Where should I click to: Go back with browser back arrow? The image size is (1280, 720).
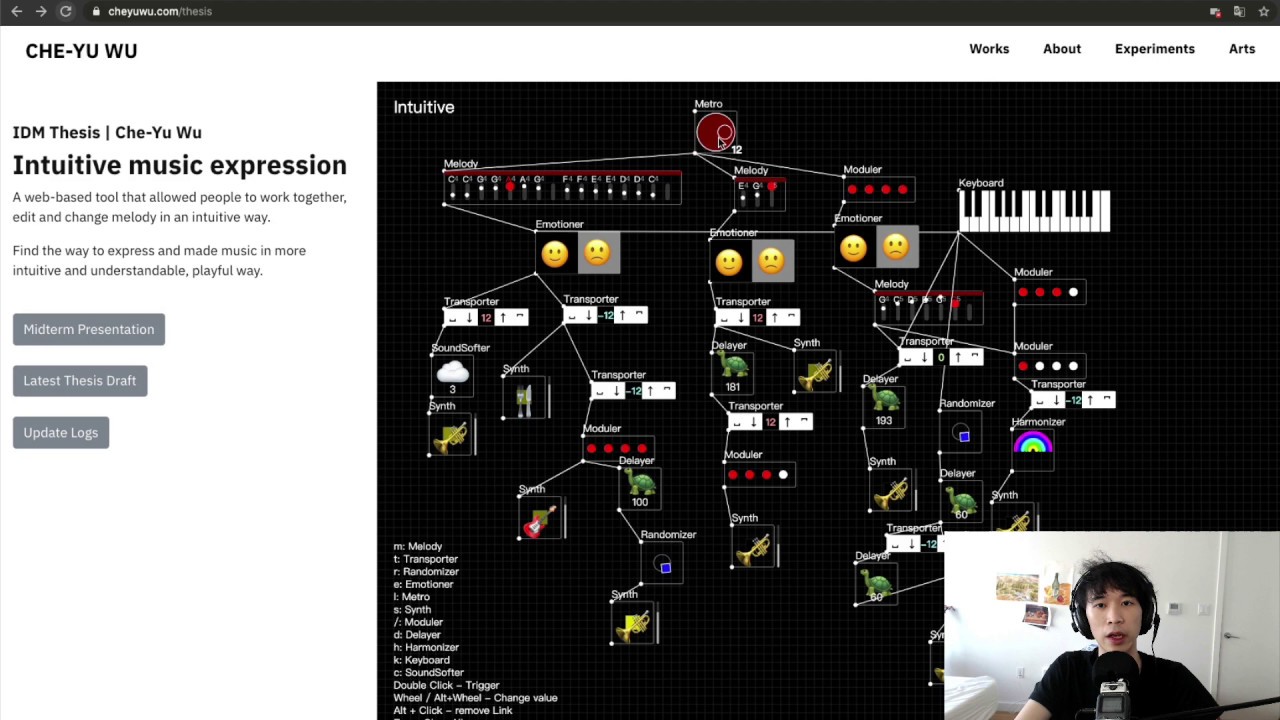(16, 11)
